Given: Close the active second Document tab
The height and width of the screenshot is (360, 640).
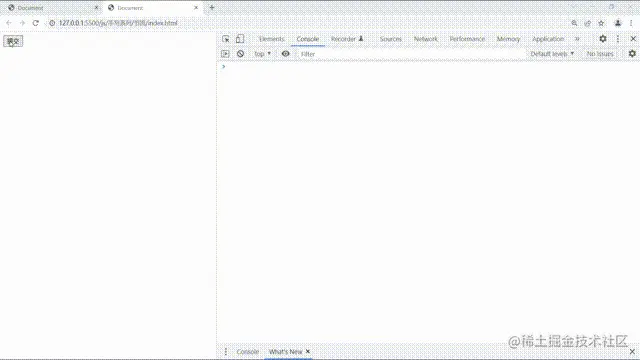Looking at the screenshot, I should coord(196,8).
